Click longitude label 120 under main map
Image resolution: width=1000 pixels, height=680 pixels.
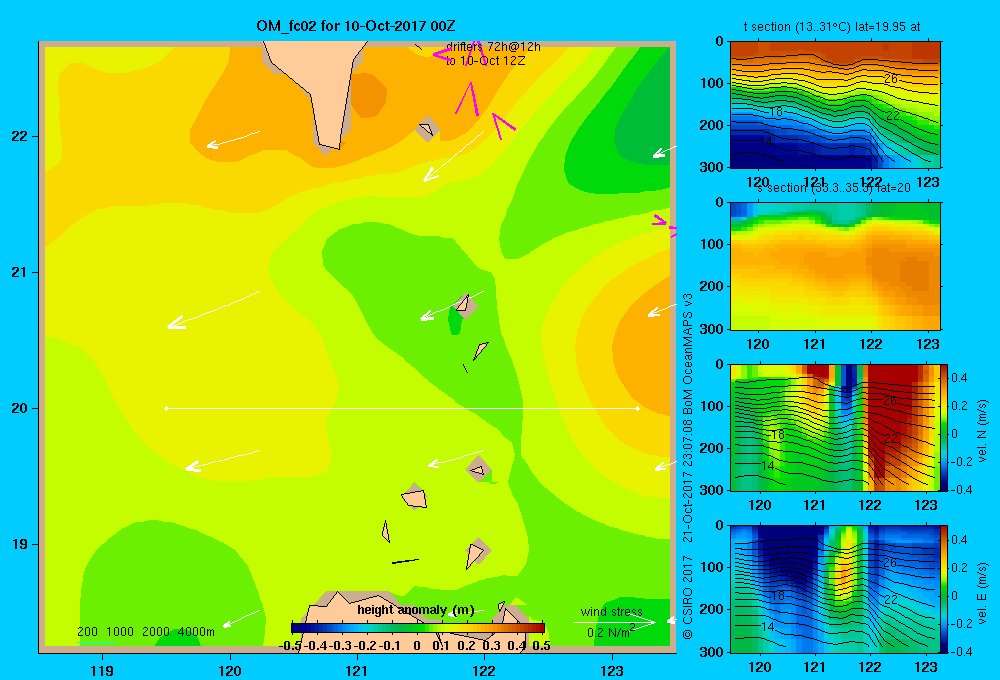(x=230, y=670)
